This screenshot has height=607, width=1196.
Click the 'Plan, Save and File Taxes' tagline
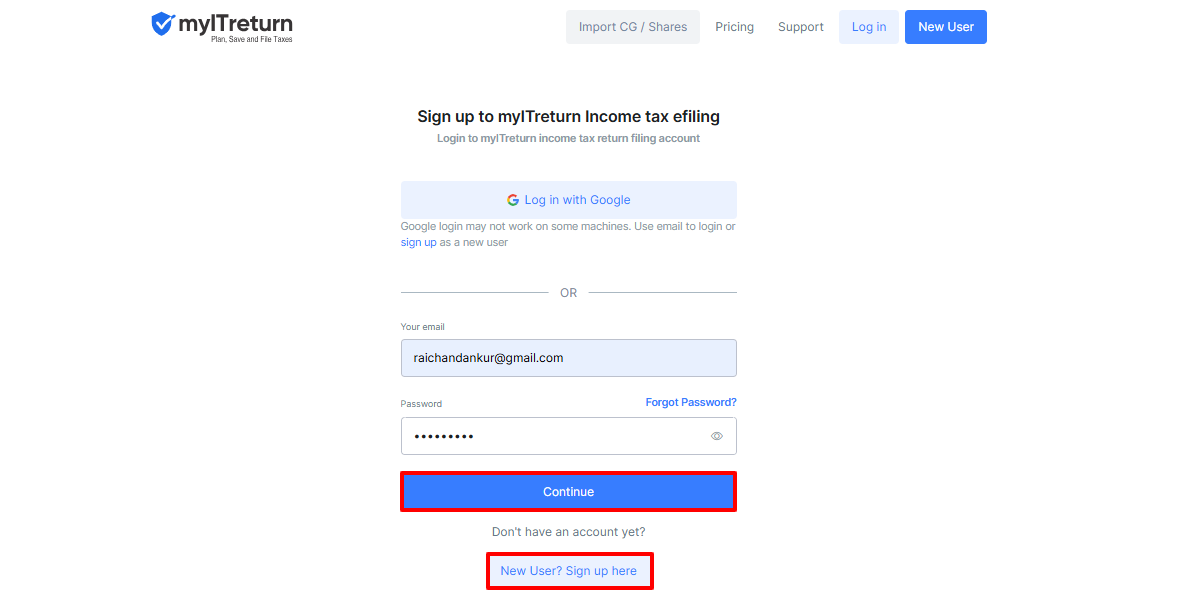(x=252, y=39)
